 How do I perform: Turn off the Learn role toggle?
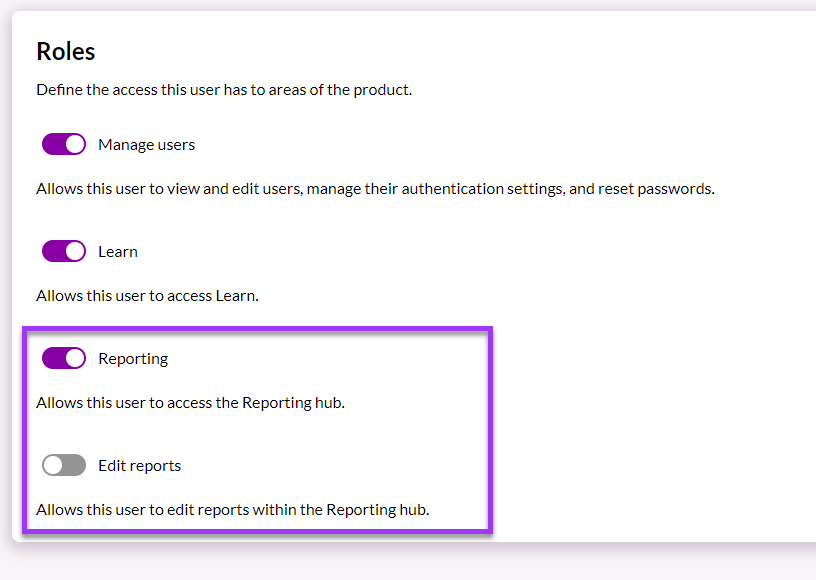64,251
